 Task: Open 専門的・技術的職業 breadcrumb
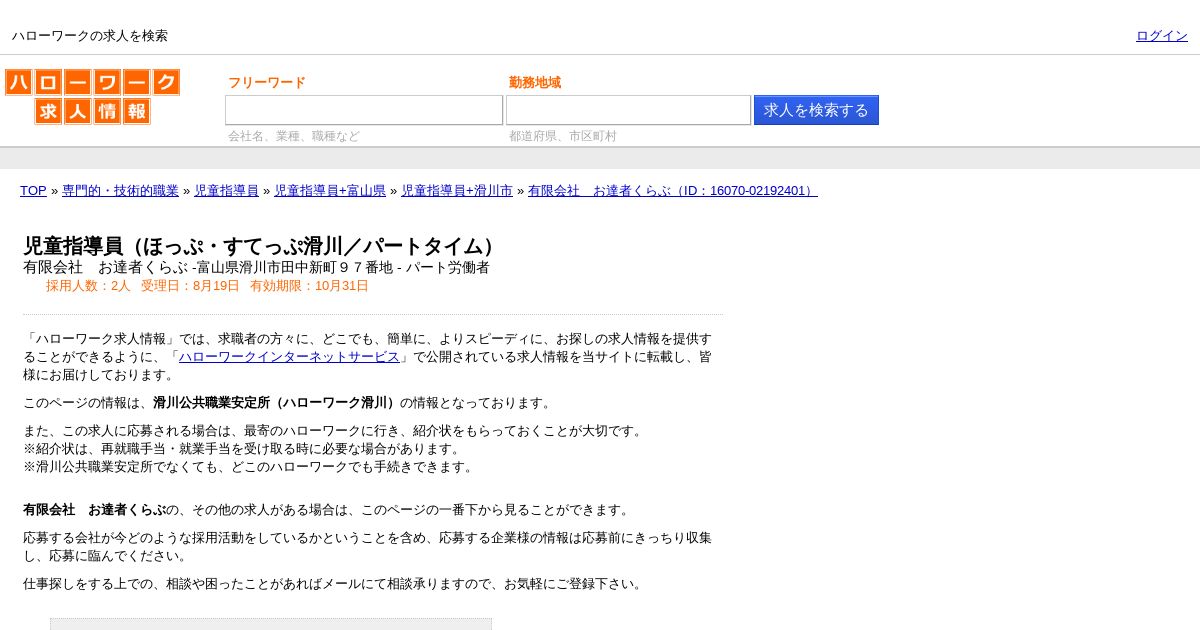click(120, 191)
